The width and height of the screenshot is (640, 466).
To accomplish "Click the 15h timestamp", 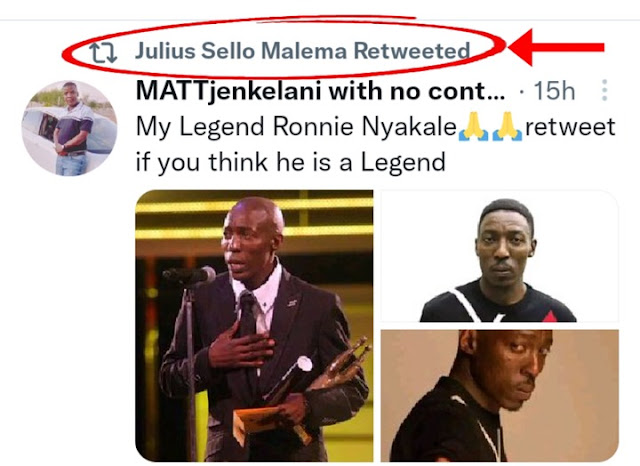I will click(x=554, y=91).
